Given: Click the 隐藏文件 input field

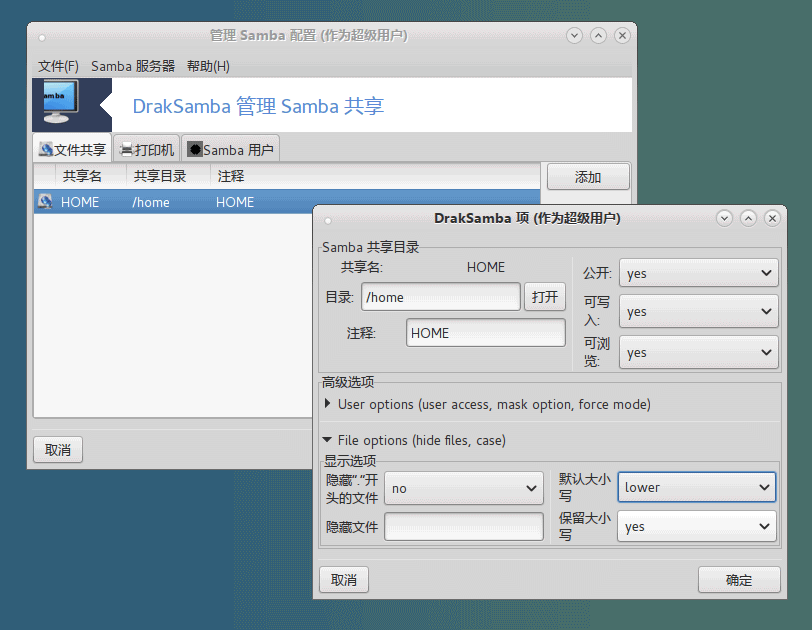Looking at the screenshot, I should 463,527.
